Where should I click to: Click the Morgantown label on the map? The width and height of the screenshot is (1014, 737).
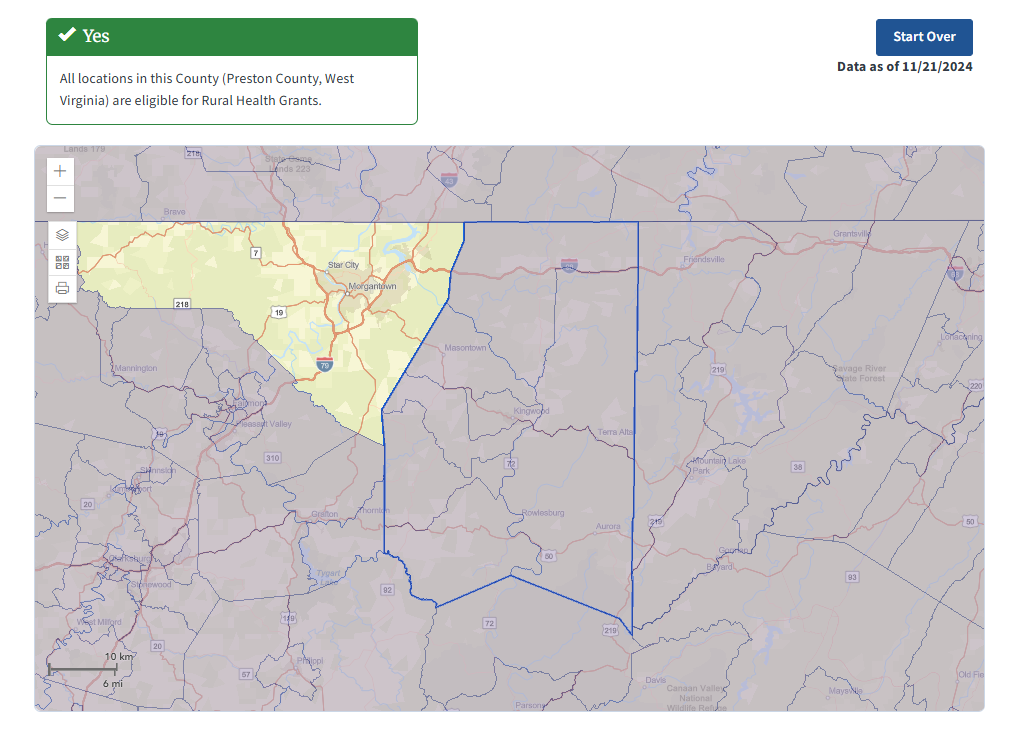click(x=372, y=287)
